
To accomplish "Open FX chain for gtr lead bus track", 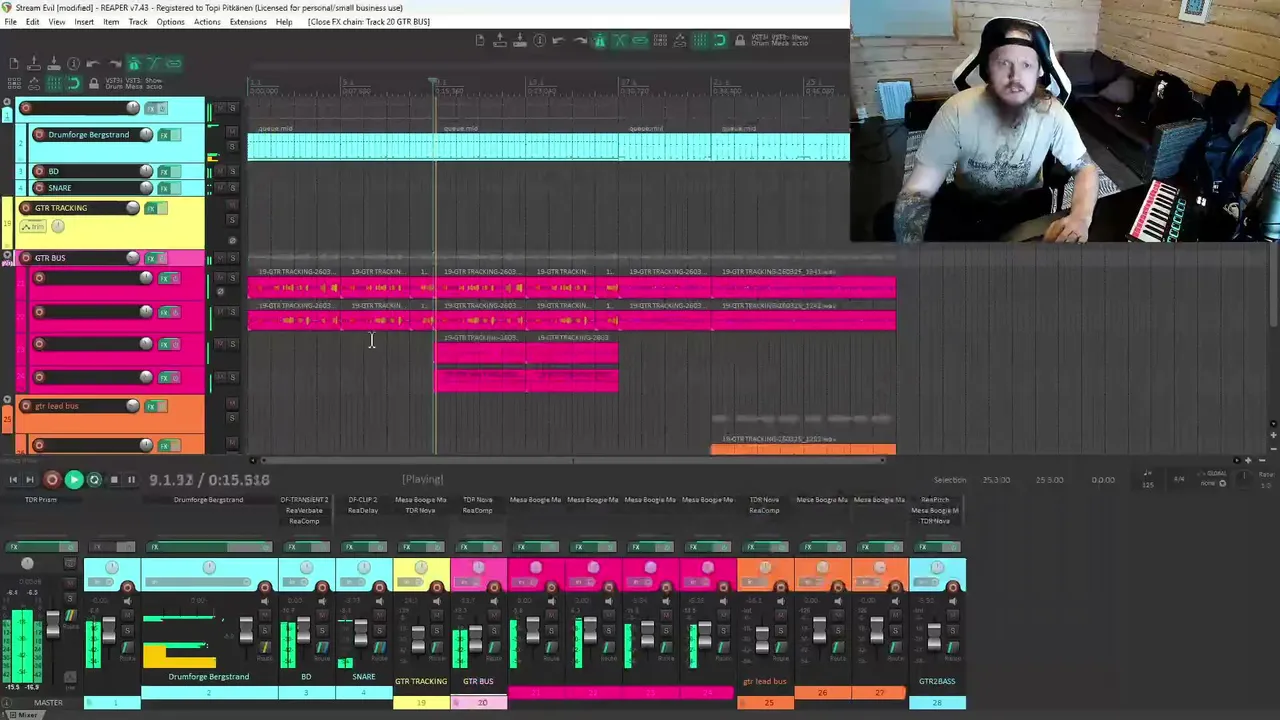I will (153, 406).
